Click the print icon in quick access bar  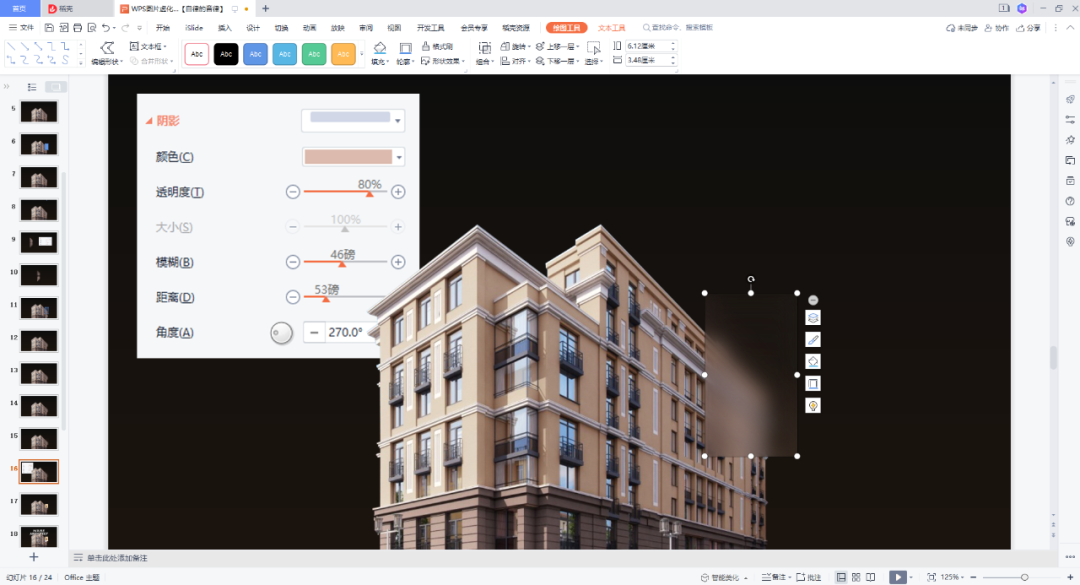pyautogui.click(x=77, y=28)
